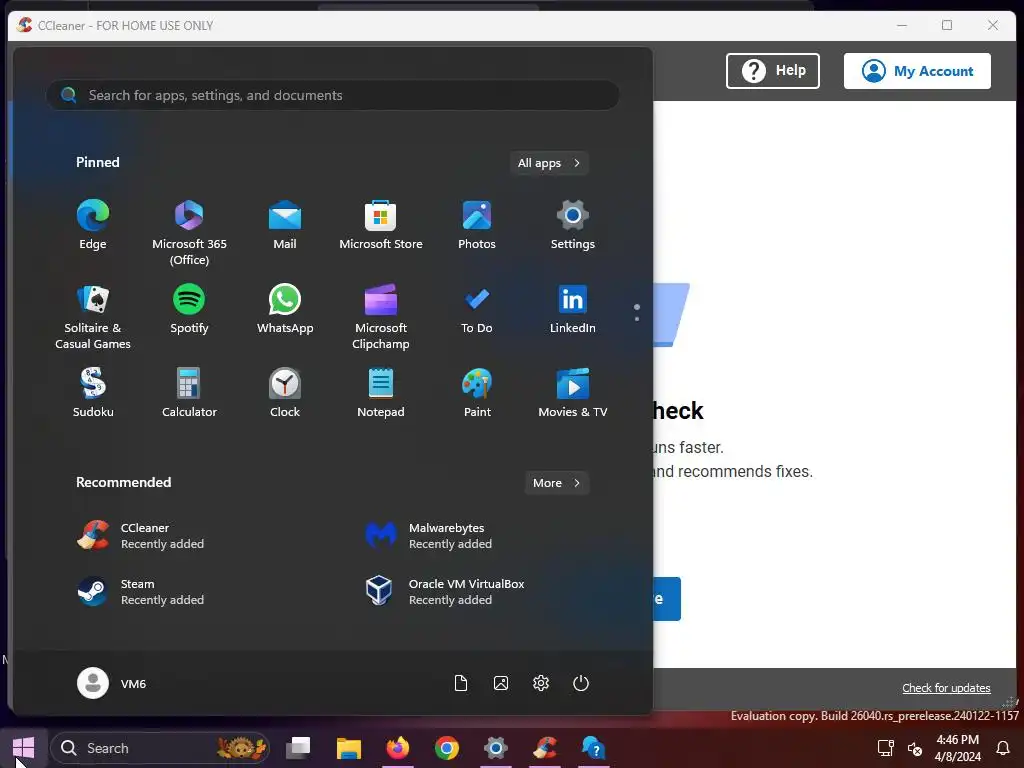Launch the Photos app
Image resolution: width=1024 pixels, height=768 pixels.
pos(477,225)
